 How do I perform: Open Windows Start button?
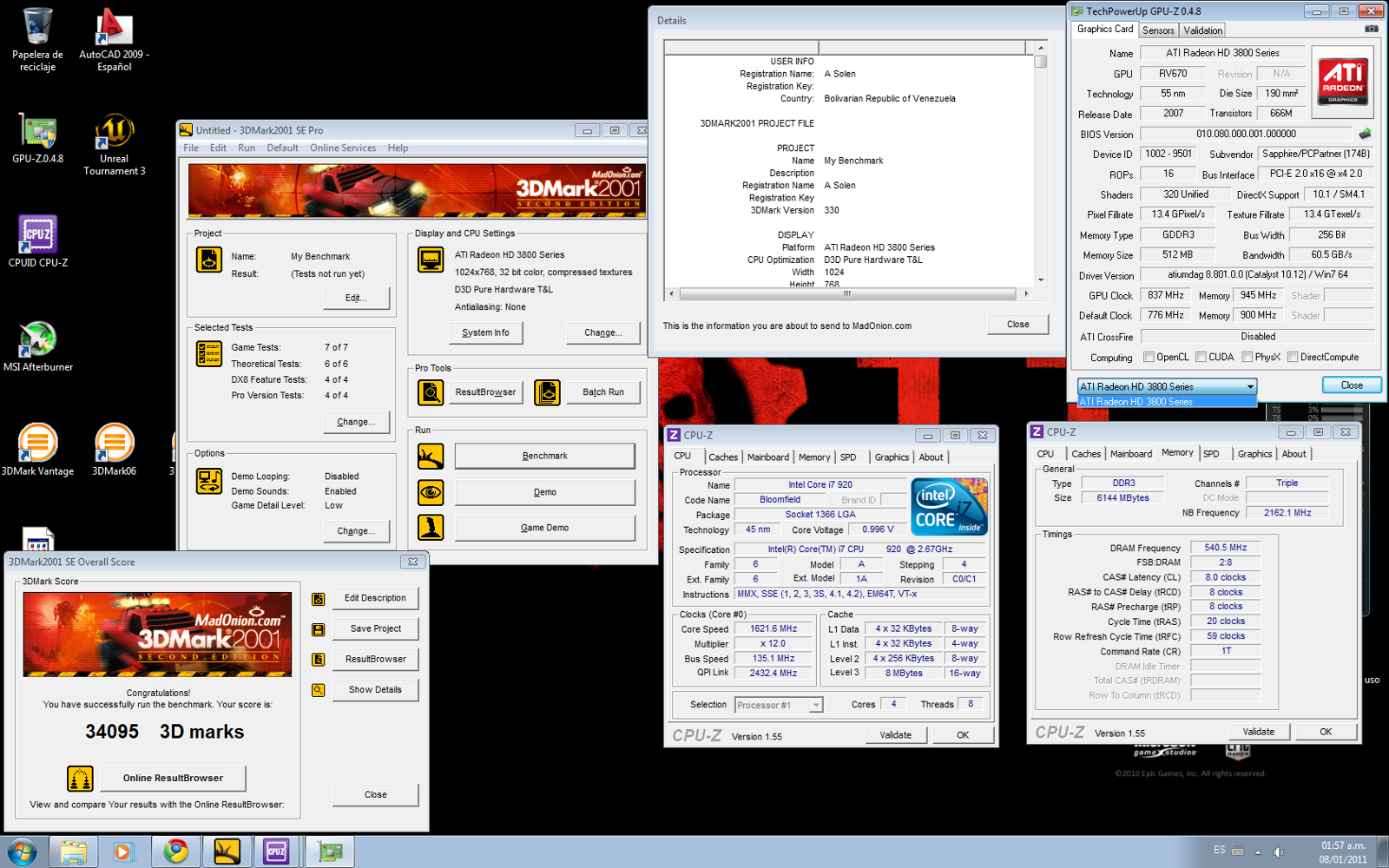tap(23, 852)
